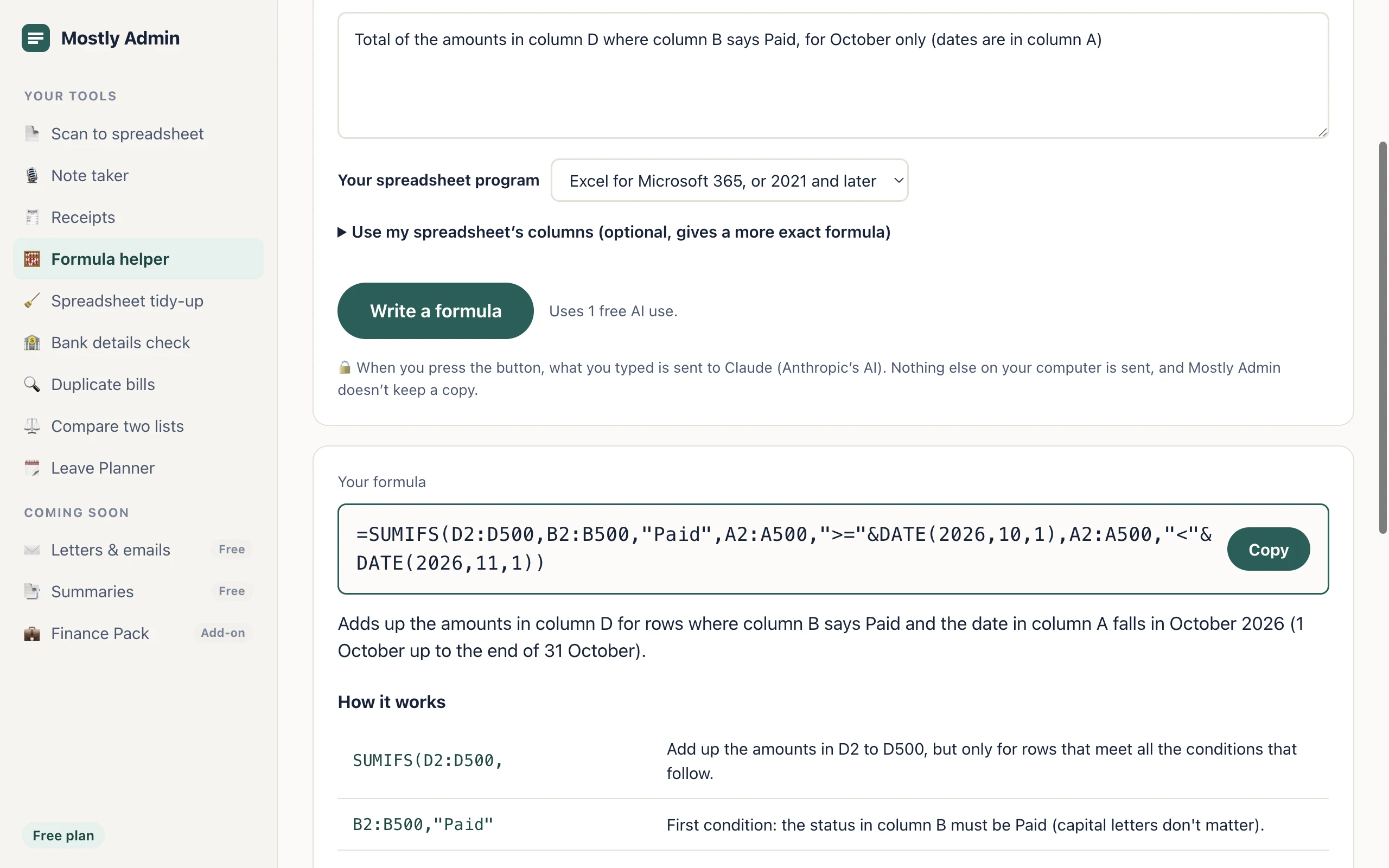Click the Finance Pack briefcase icon

[x=32, y=634]
